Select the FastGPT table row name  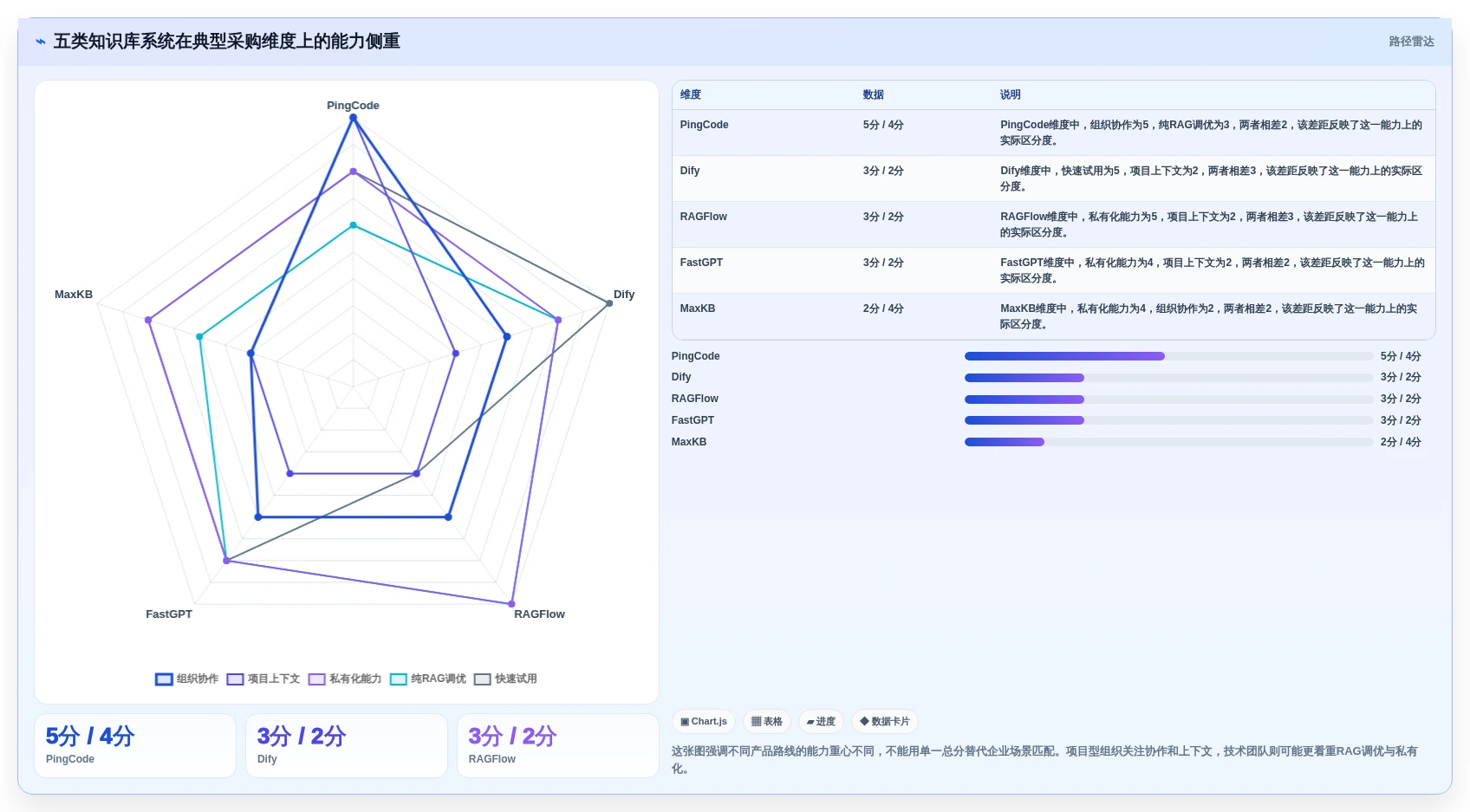tap(701, 263)
